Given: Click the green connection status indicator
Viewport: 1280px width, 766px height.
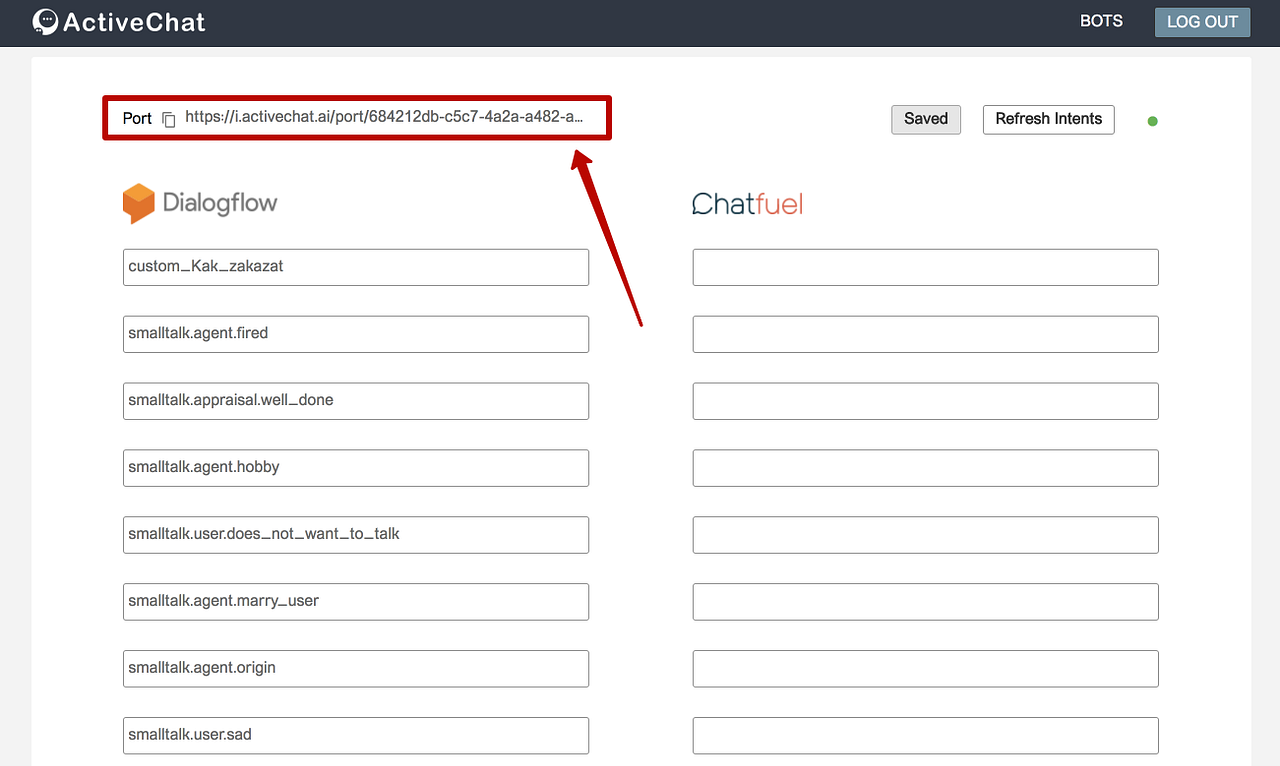Looking at the screenshot, I should (x=1152, y=120).
